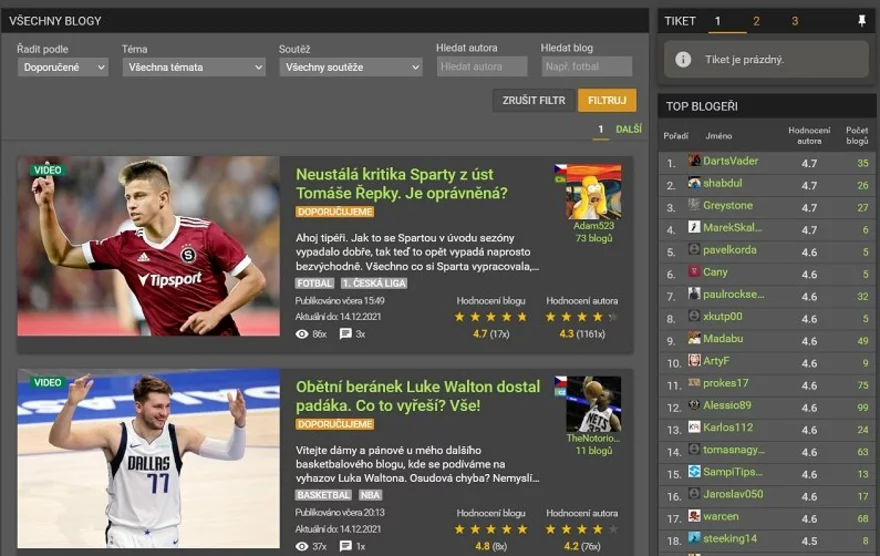Switch to ticket tab 3

click(x=795, y=21)
